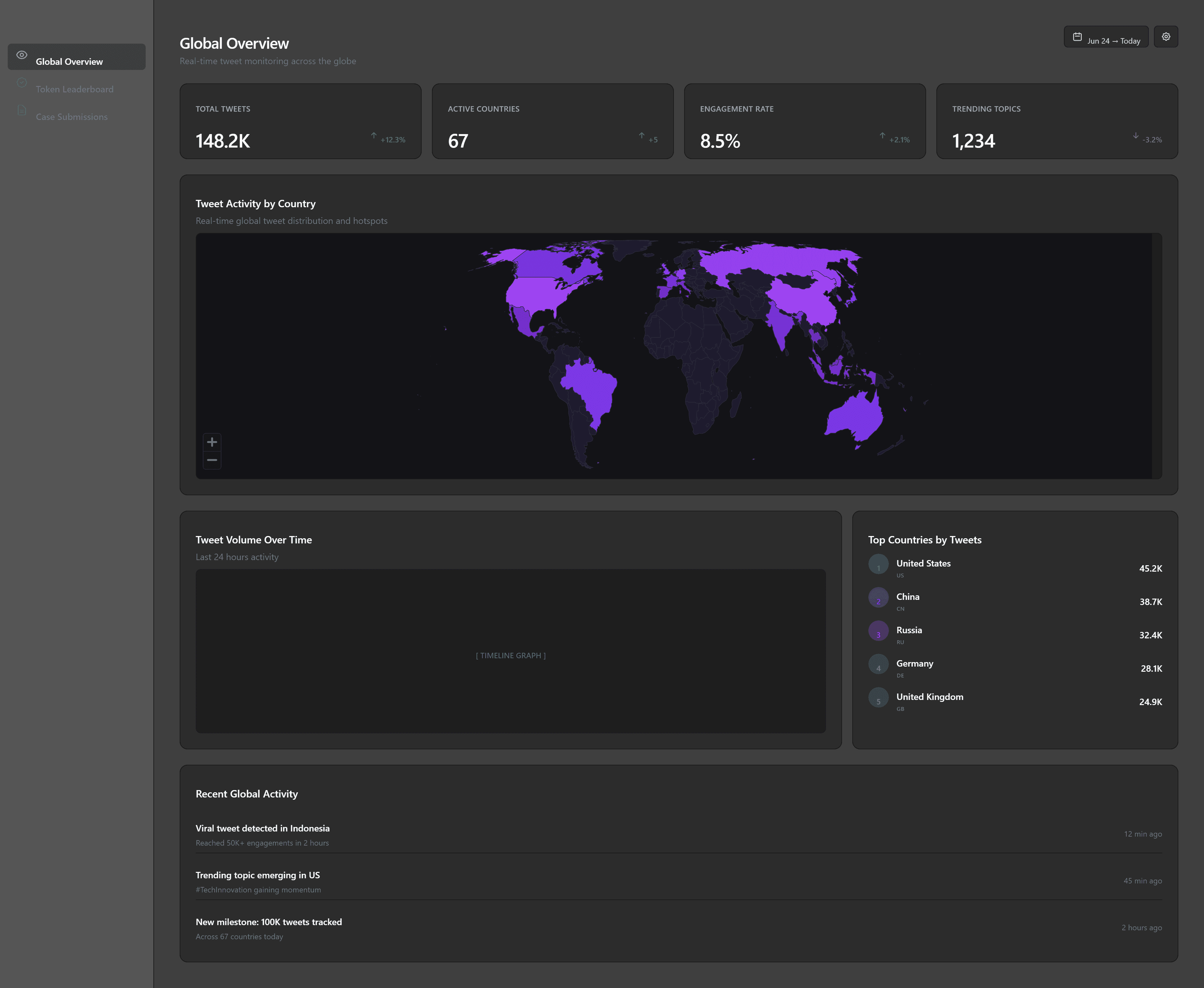Click the upward trend arrow on Total Tweets
Image resolution: width=1204 pixels, height=988 pixels.
click(374, 137)
